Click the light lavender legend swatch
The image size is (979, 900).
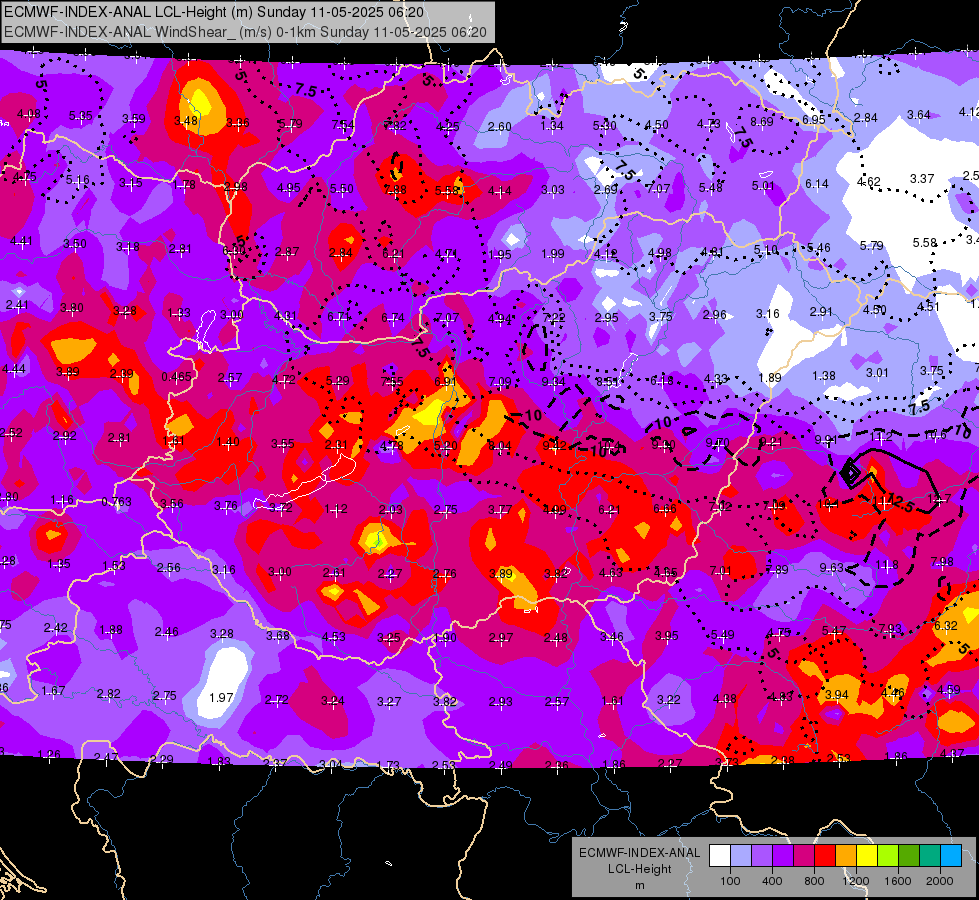pyautogui.click(x=740, y=856)
